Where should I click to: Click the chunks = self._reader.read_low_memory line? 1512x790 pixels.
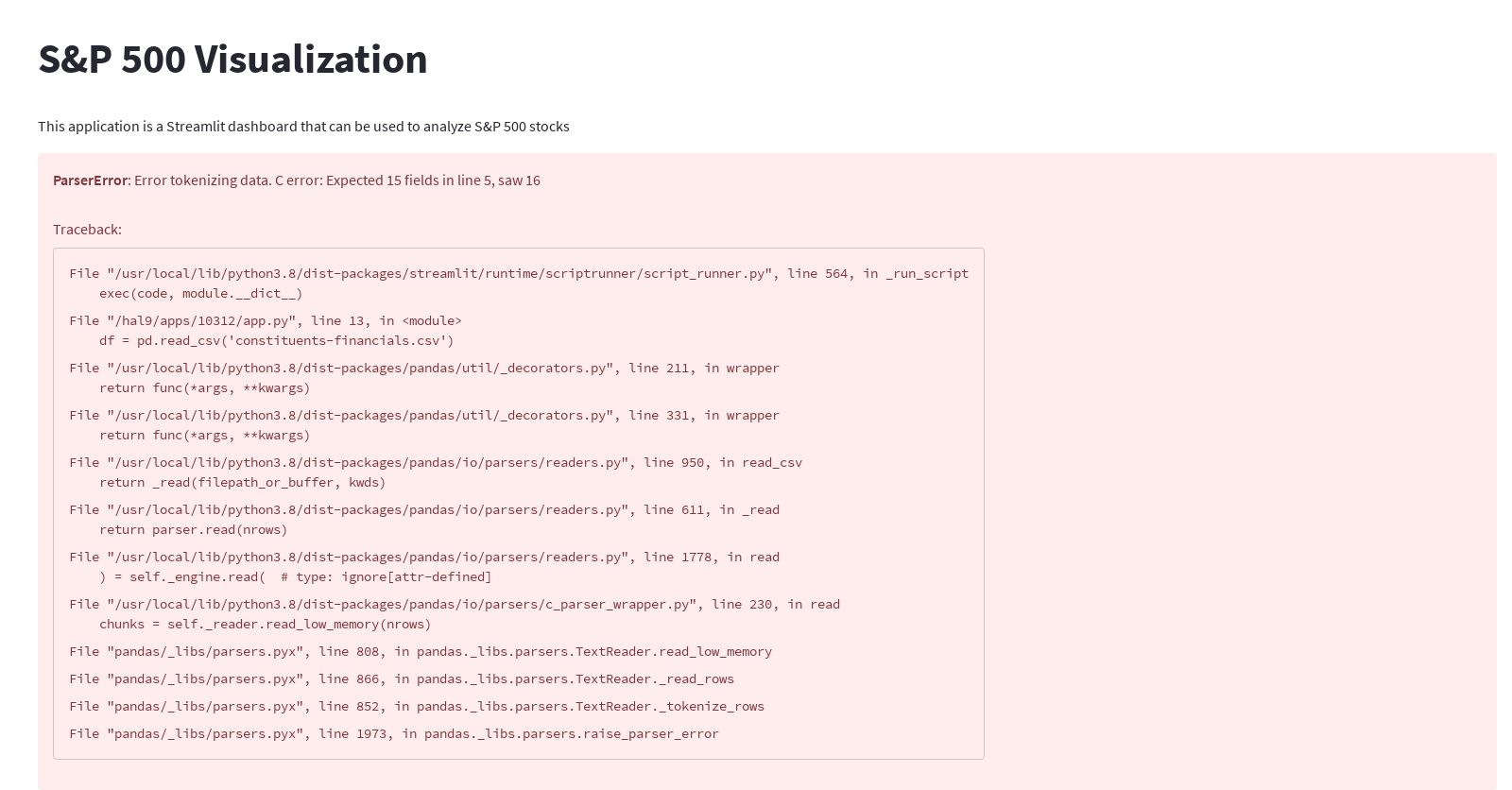coord(265,625)
